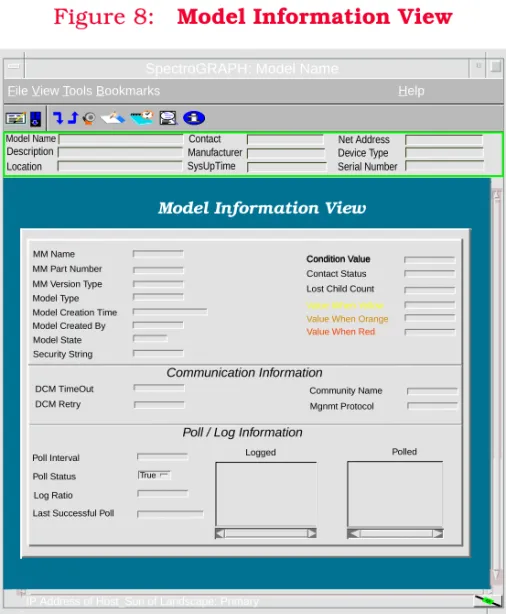
Task: Open the Bookmarks menu
Action: [128, 91]
